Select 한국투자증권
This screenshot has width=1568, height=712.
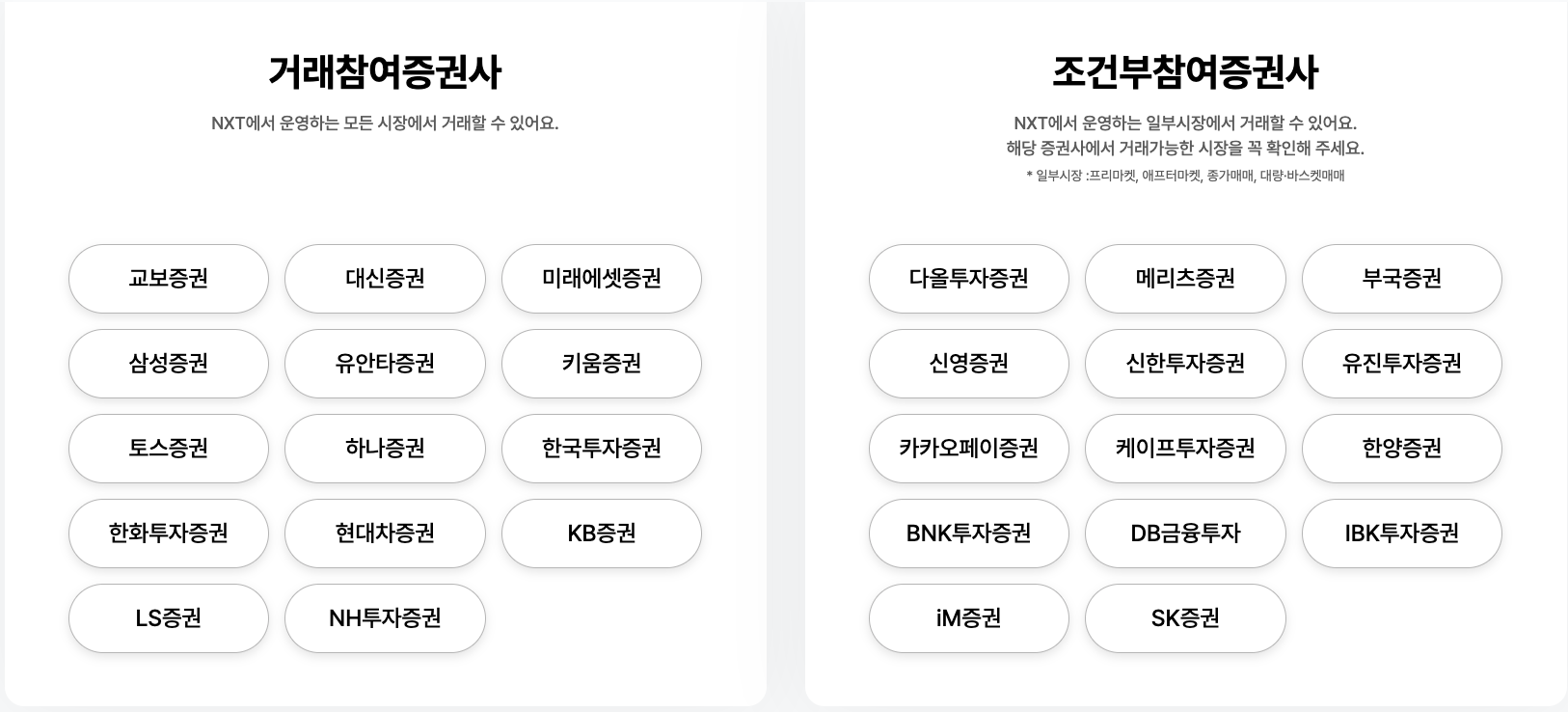point(601,449)
